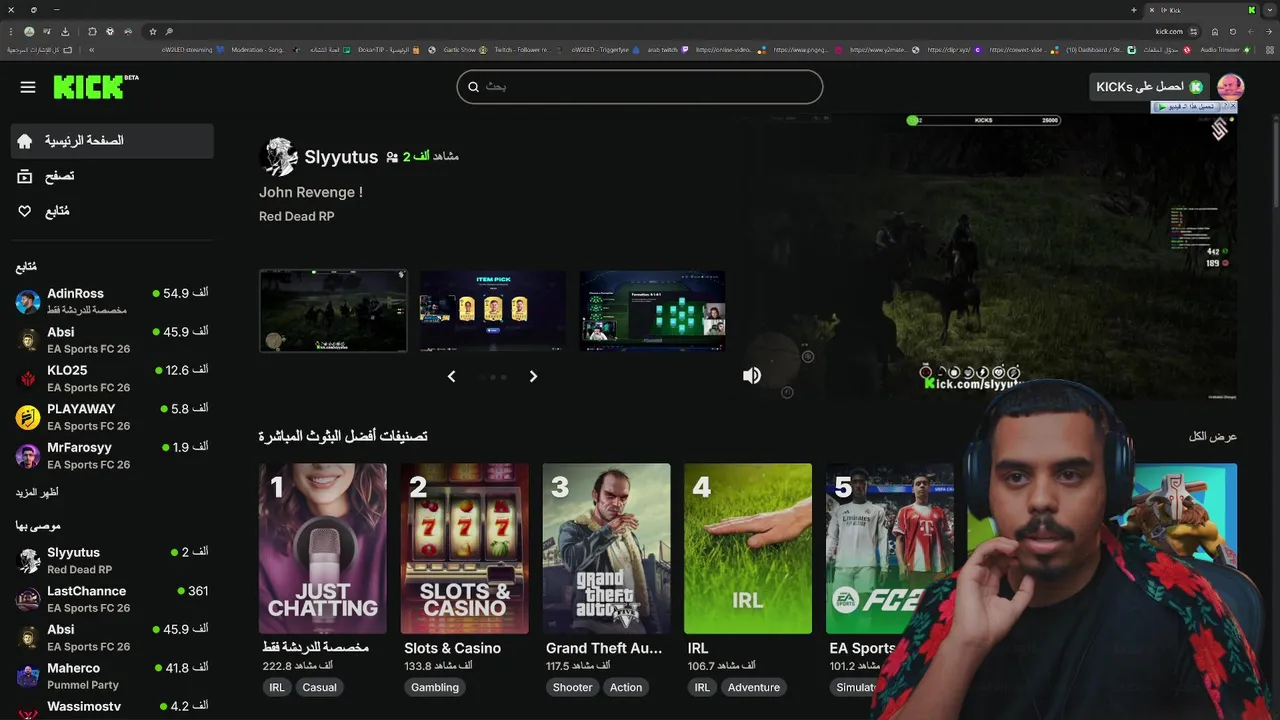Image resolution: width=1280 pixels, height=720 pixels.
Task: Click the browser profile avatar icon
Action: pyautogui.click(x=29, y=31)
